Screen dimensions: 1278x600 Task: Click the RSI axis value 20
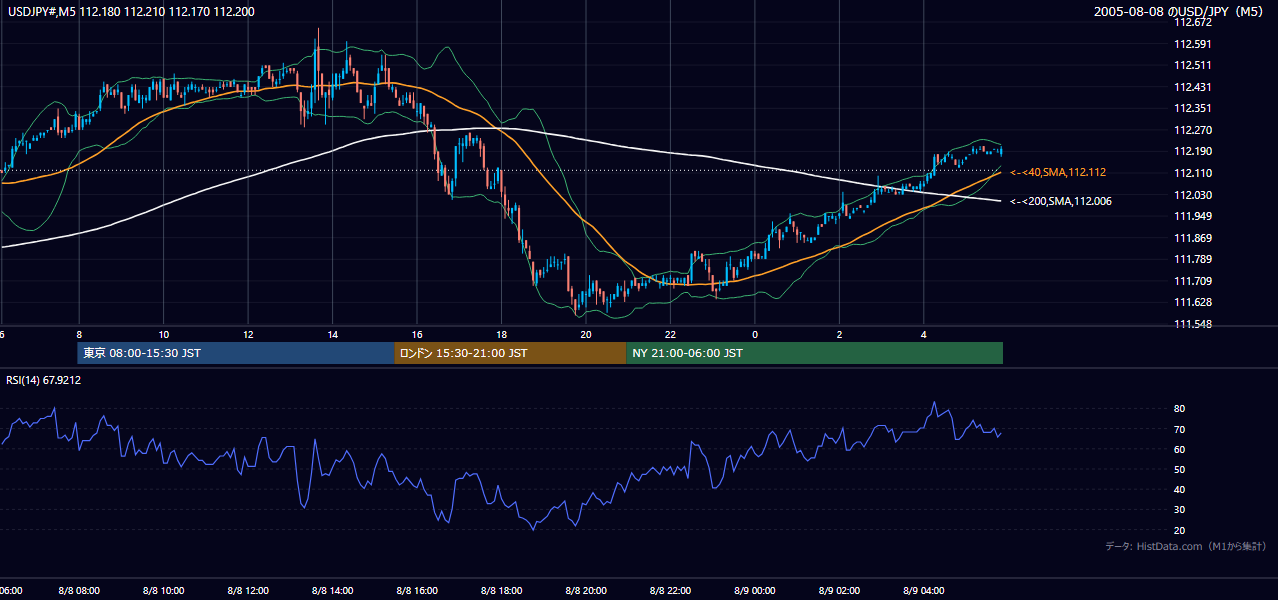1180,530
